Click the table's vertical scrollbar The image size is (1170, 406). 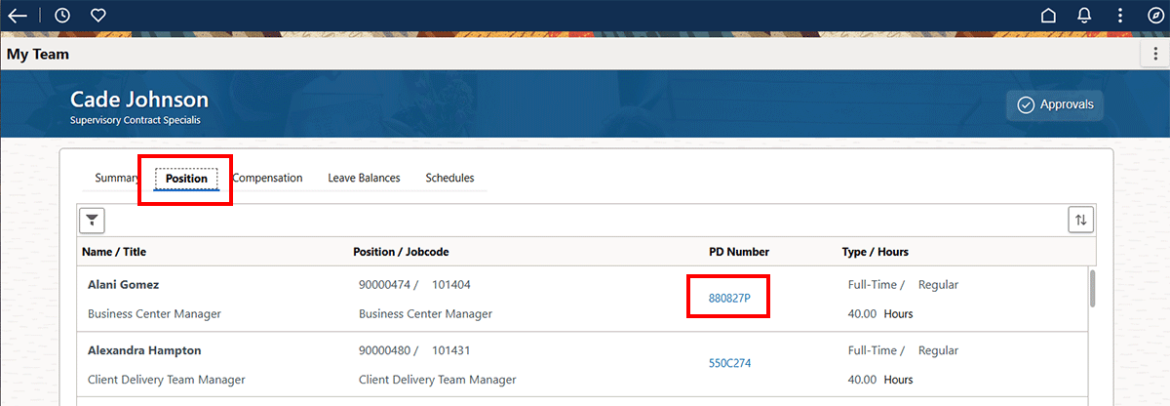1092,289
